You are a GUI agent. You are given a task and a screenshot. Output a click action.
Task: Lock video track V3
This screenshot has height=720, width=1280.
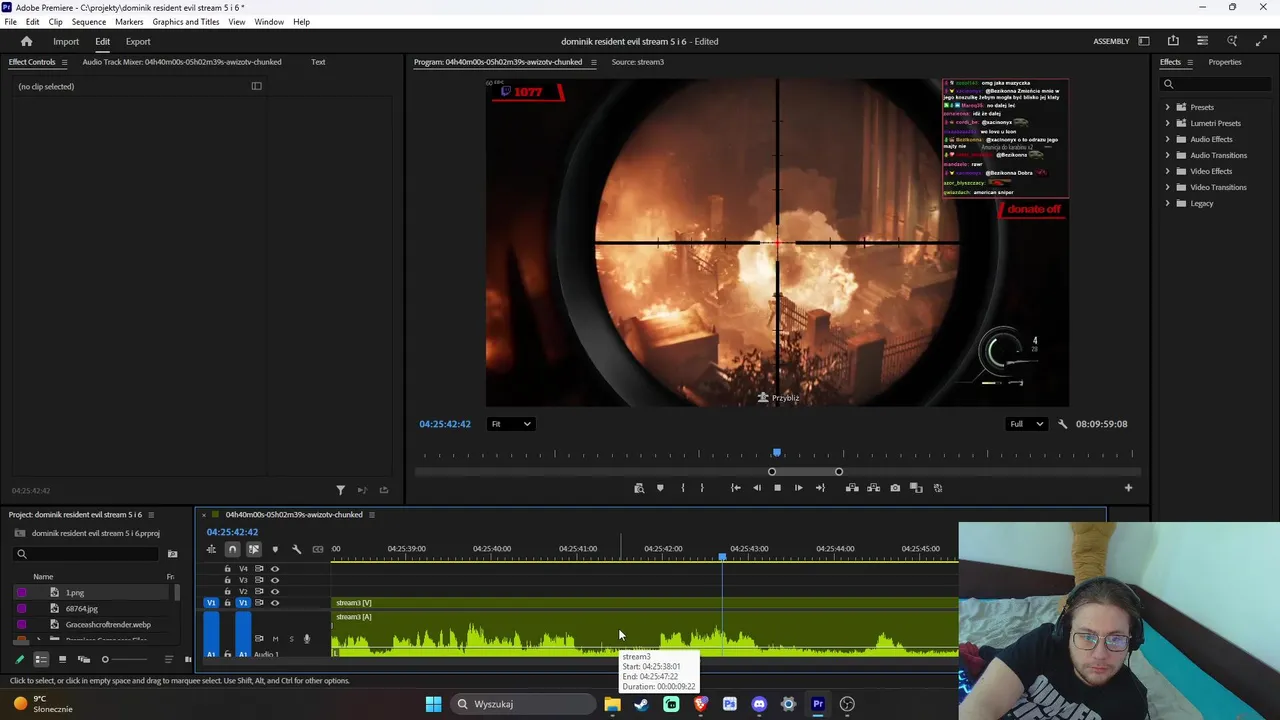[x=227, y=580]
